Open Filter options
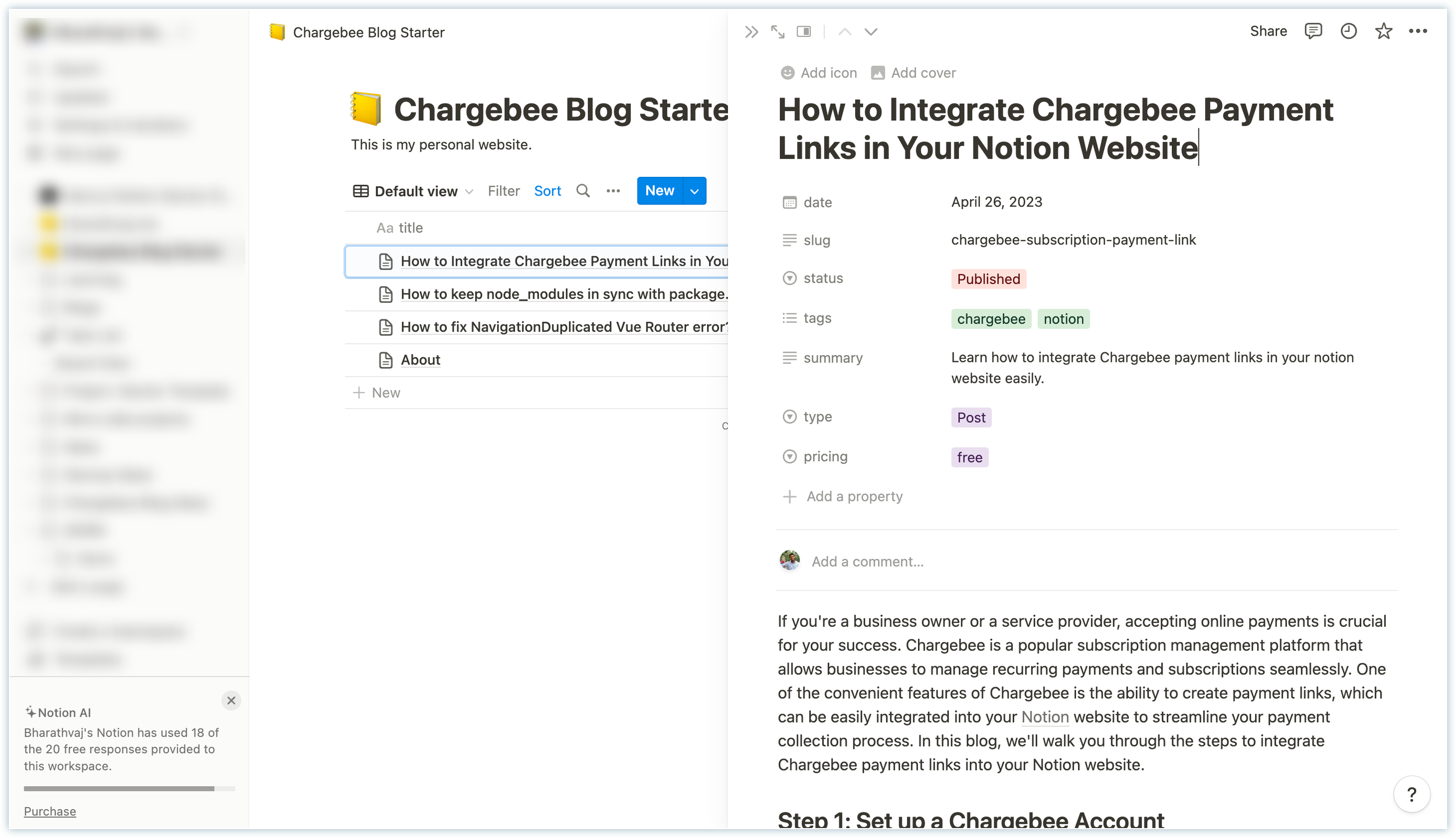1456x838 pixels. [x=503, y=191]
